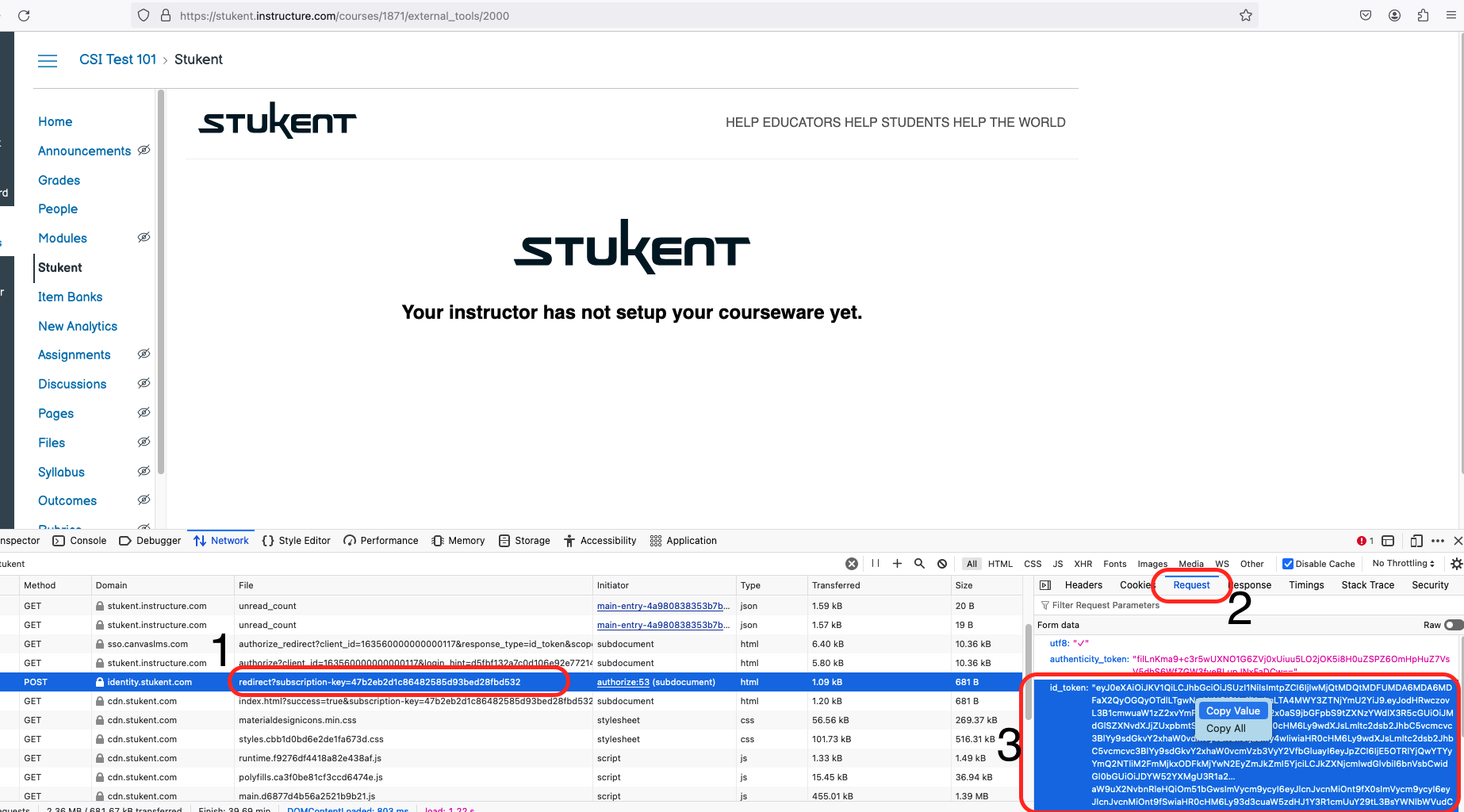Filter network requests by Fonts

pos(1114,564)
